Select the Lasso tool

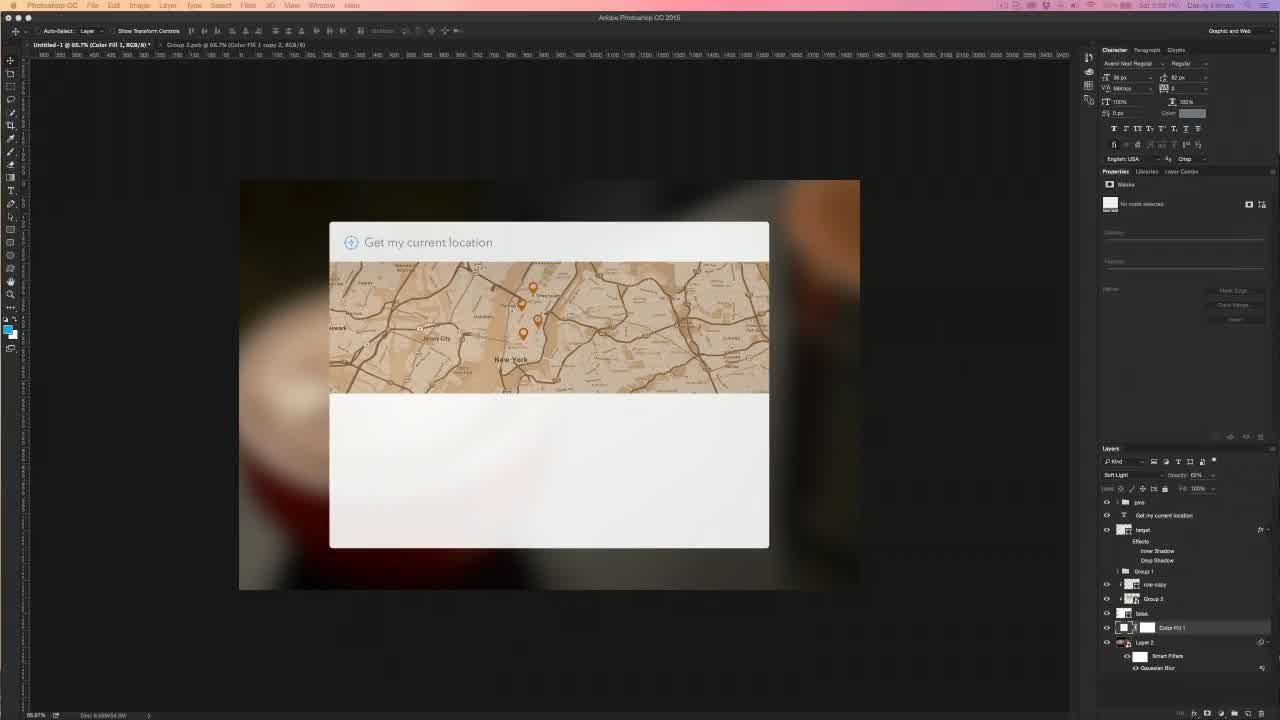[x=11, y=99]
